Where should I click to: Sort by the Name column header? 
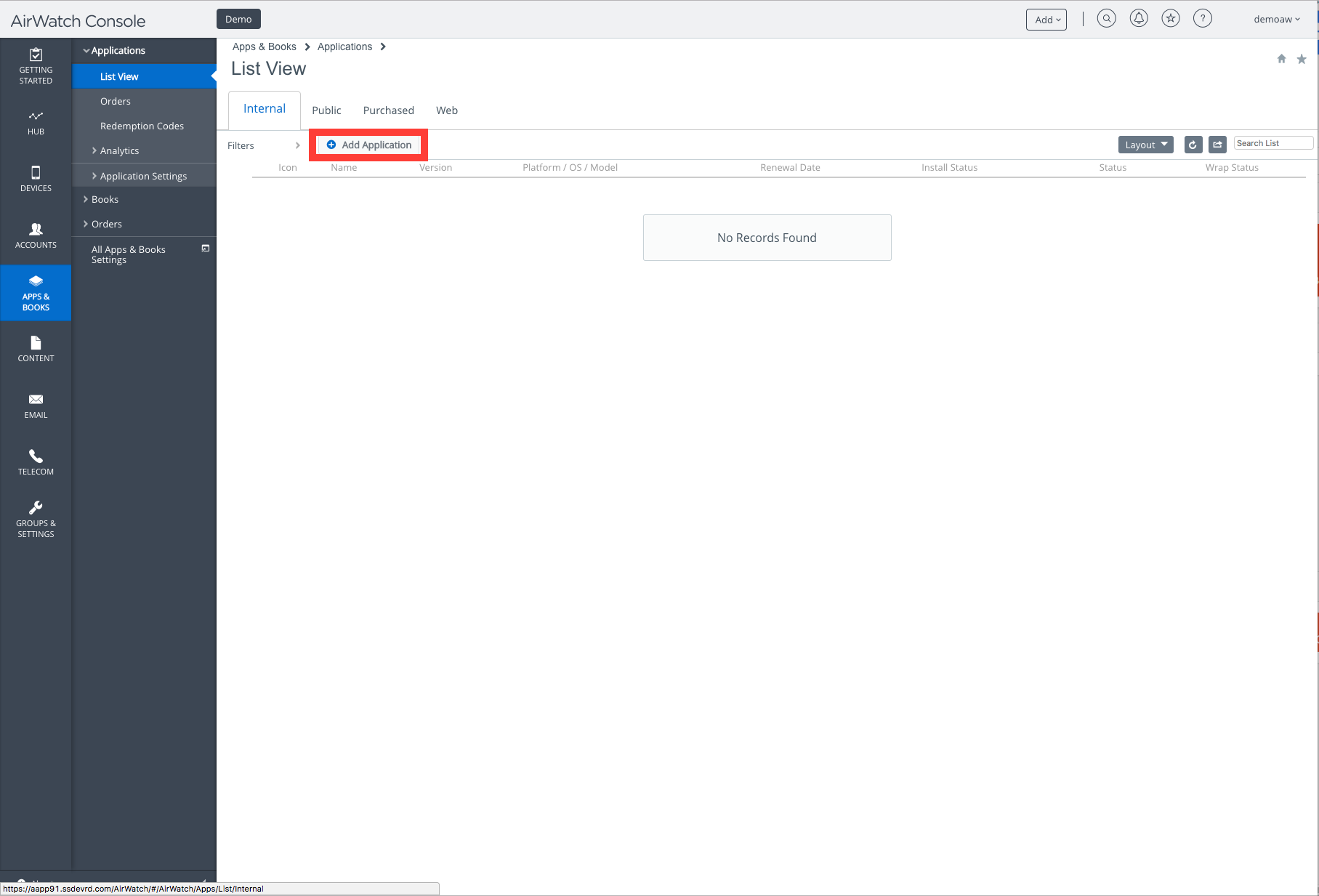[x=344, y=168]
